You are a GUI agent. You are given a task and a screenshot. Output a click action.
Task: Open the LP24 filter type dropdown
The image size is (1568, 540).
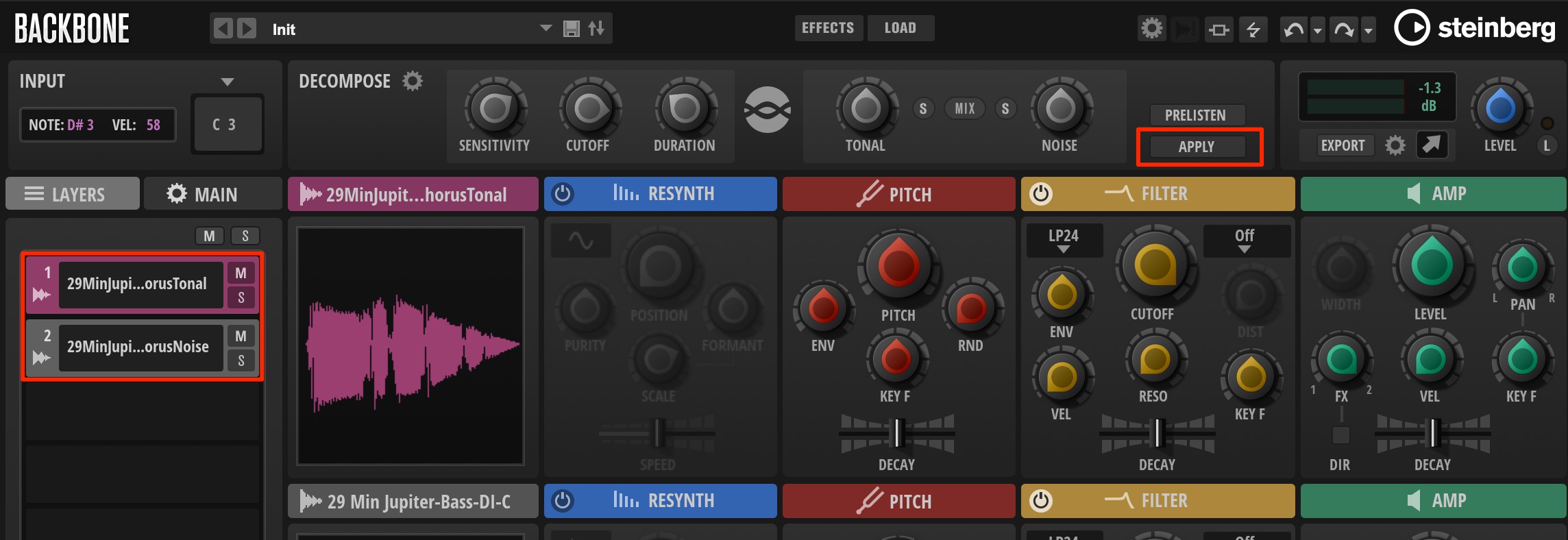tap(1064, 241)
